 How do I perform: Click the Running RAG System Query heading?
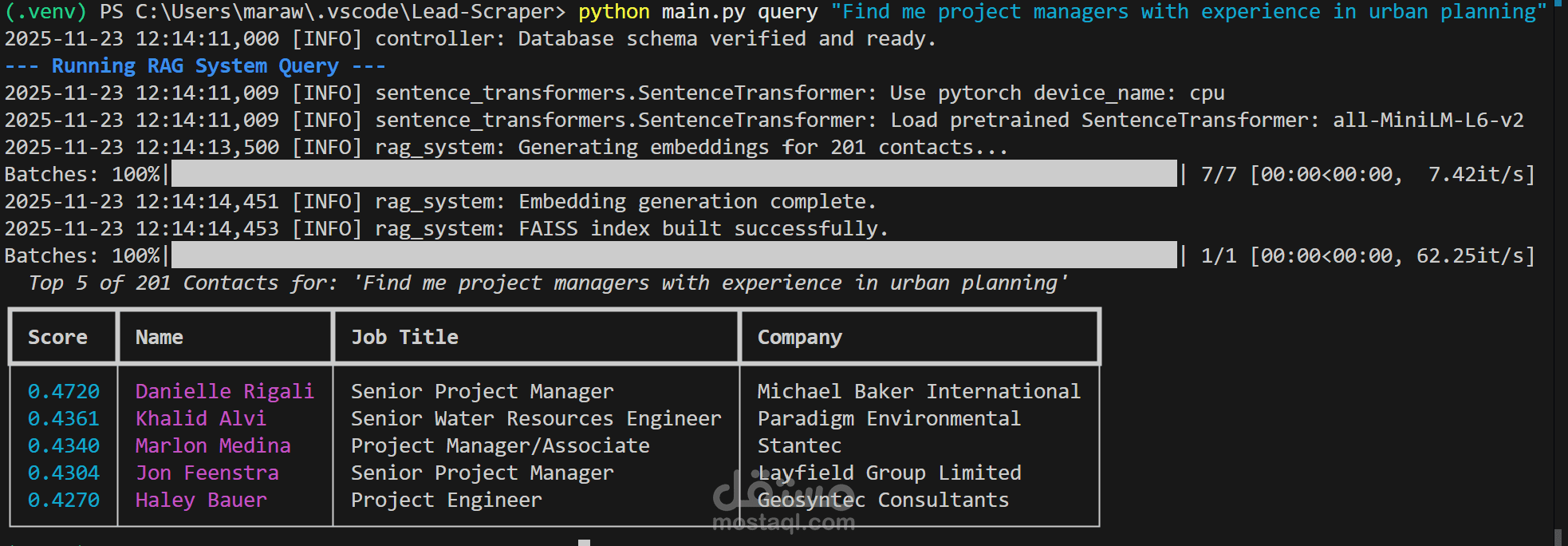[195, 66]
